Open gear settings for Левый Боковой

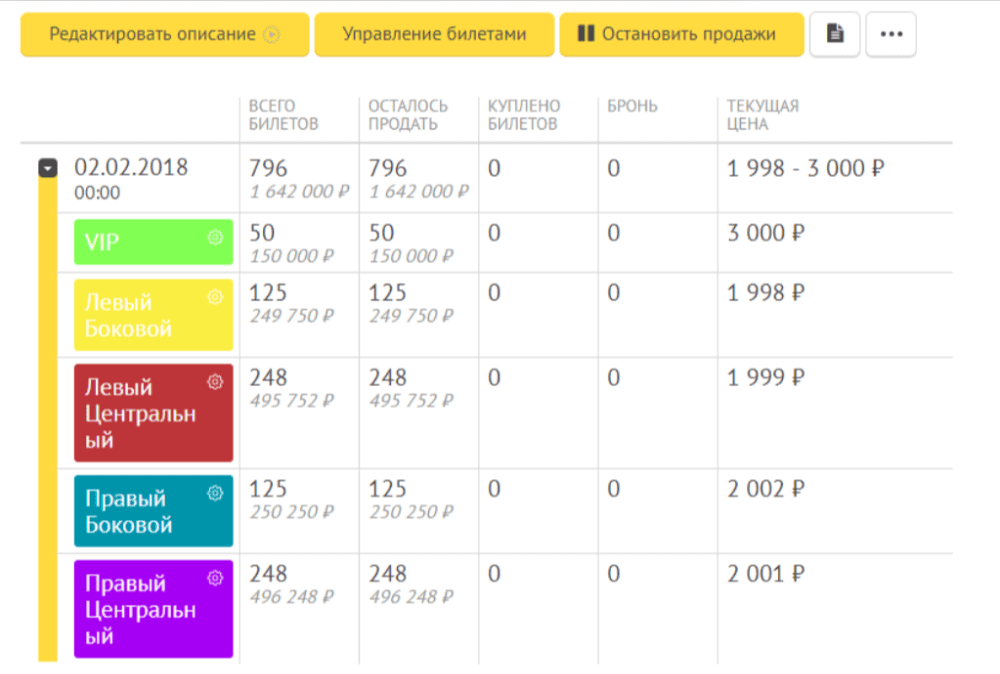pos(216,297)
